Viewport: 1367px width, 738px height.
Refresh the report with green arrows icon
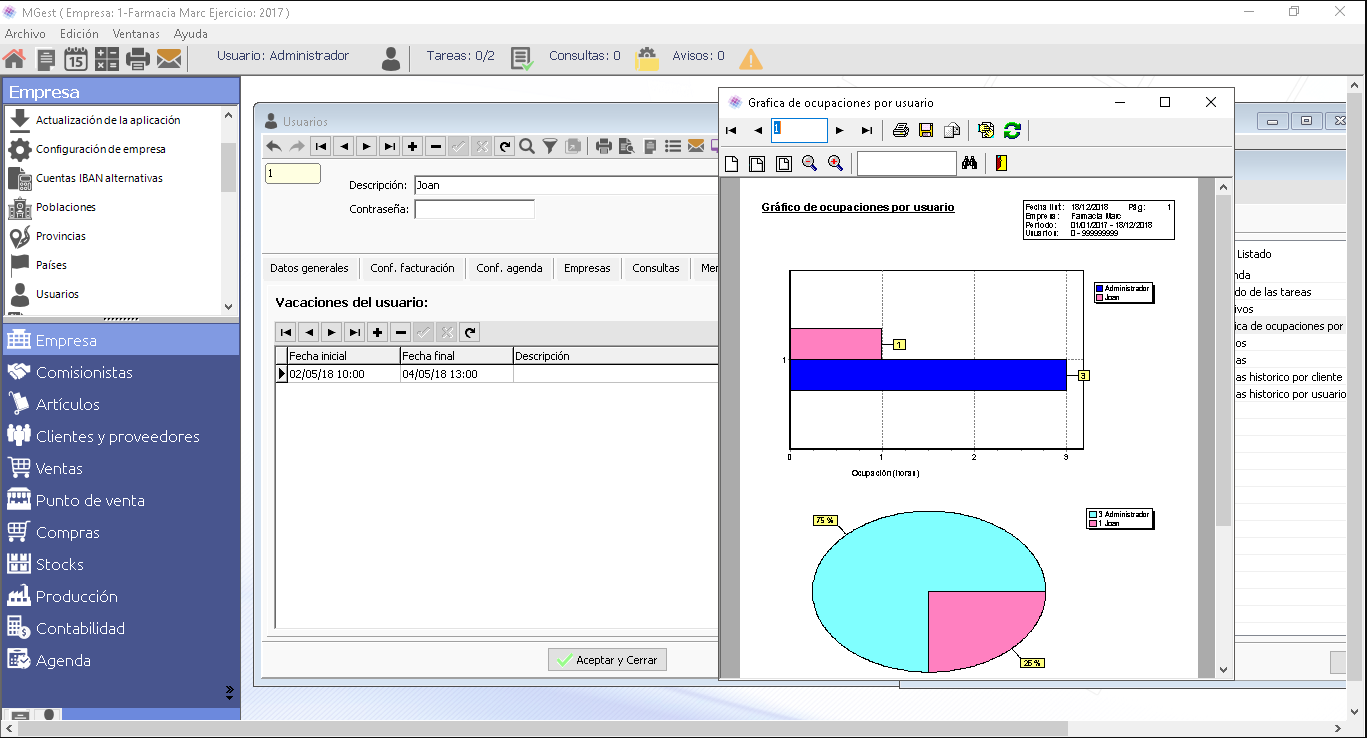click(1013, 130)
